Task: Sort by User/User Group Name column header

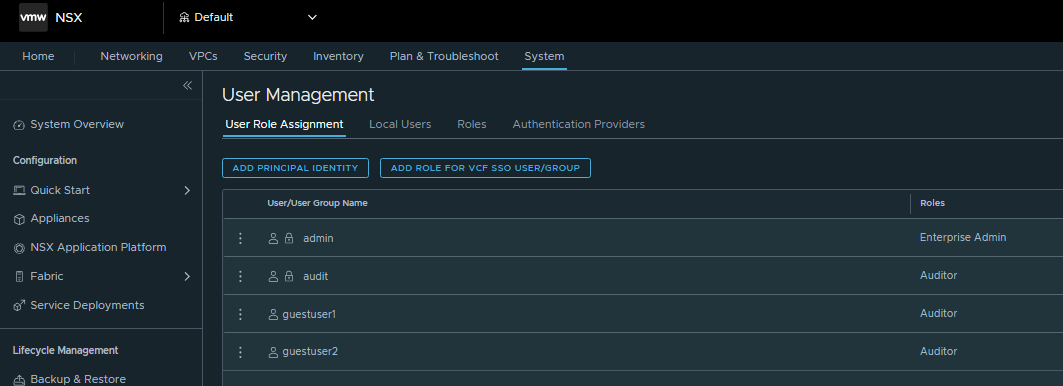Action: point(317,204)
